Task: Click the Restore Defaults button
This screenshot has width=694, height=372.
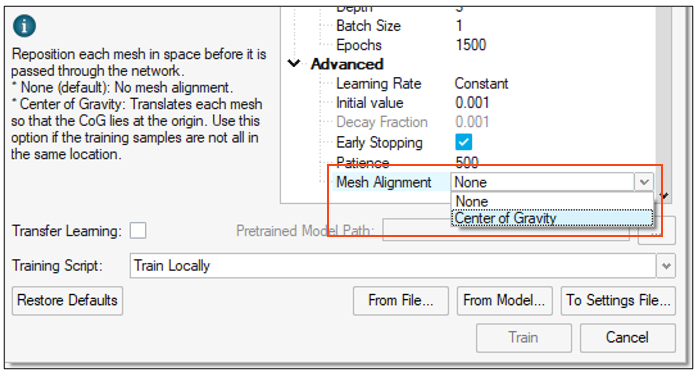Action: pyautogui.click(x=67, y=301)
